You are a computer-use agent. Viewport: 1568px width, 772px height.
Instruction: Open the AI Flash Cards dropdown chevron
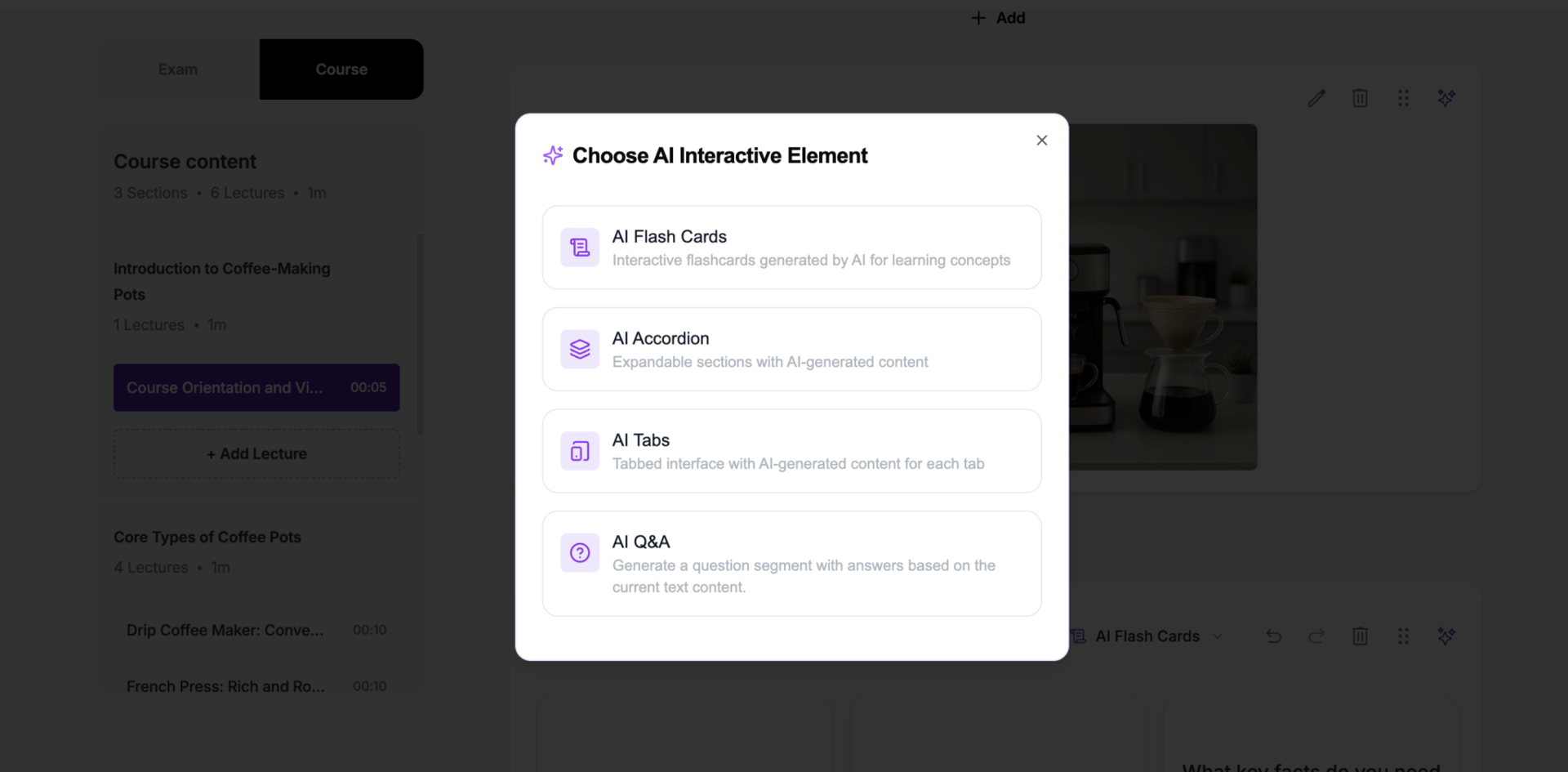(1218, 636)
